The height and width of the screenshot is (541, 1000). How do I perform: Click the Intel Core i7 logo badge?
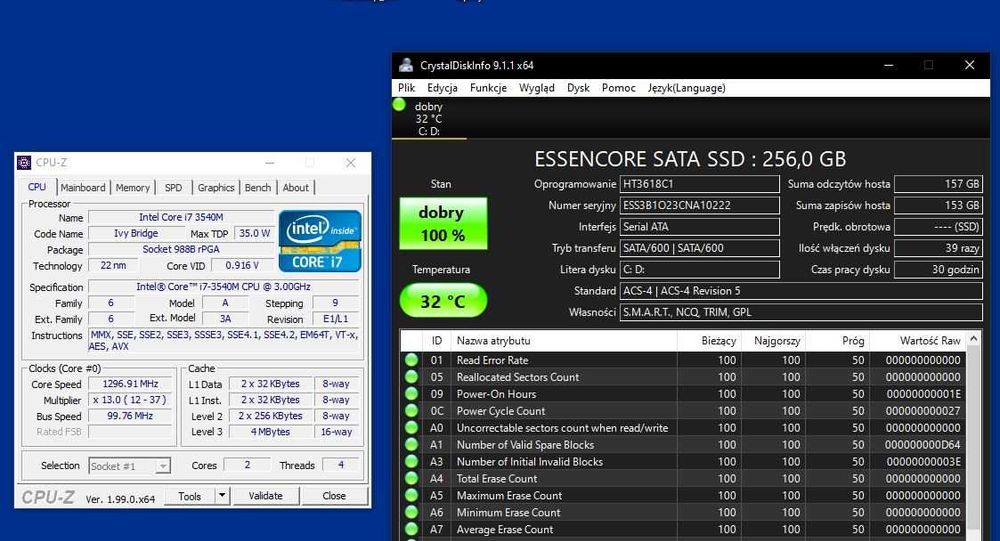(x=320, y=241)
